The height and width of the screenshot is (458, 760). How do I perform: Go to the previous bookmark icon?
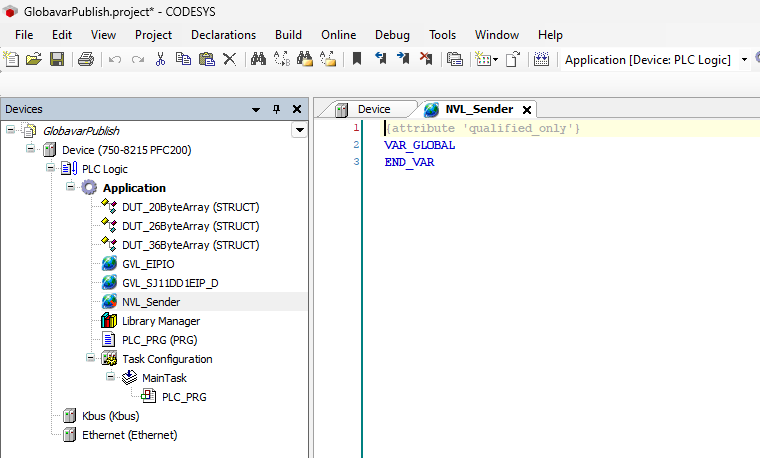380,59
